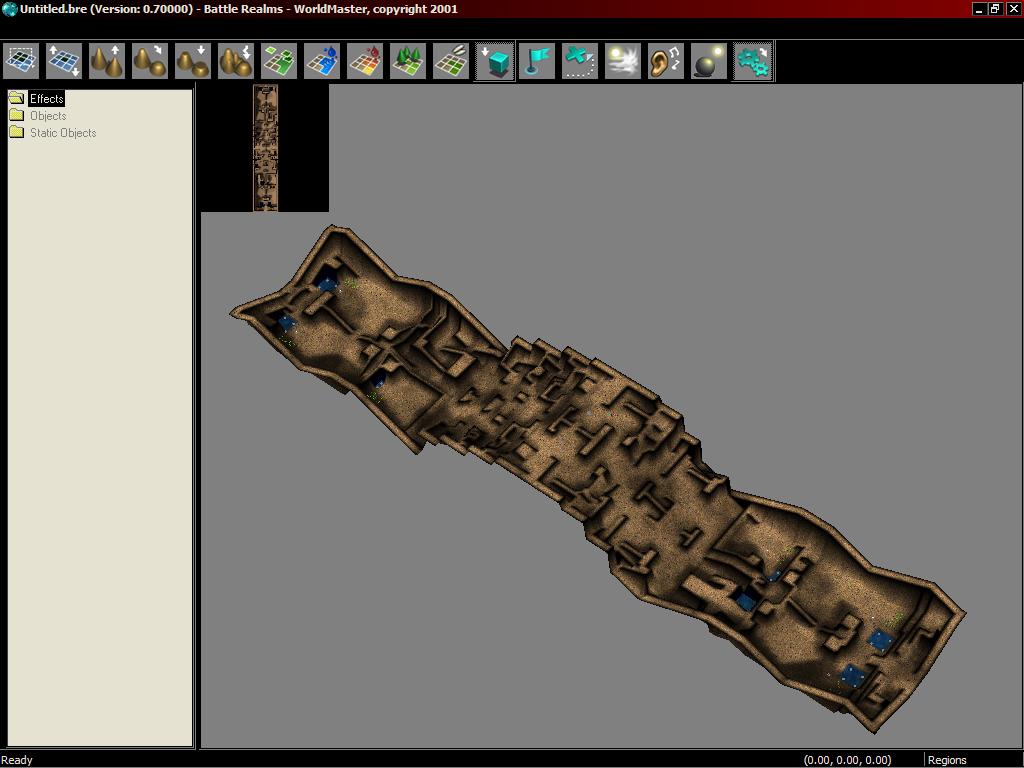Select the black sphere lighting tool
Image resolution: width=1024 pixels, height=768 pixels.
709,61
